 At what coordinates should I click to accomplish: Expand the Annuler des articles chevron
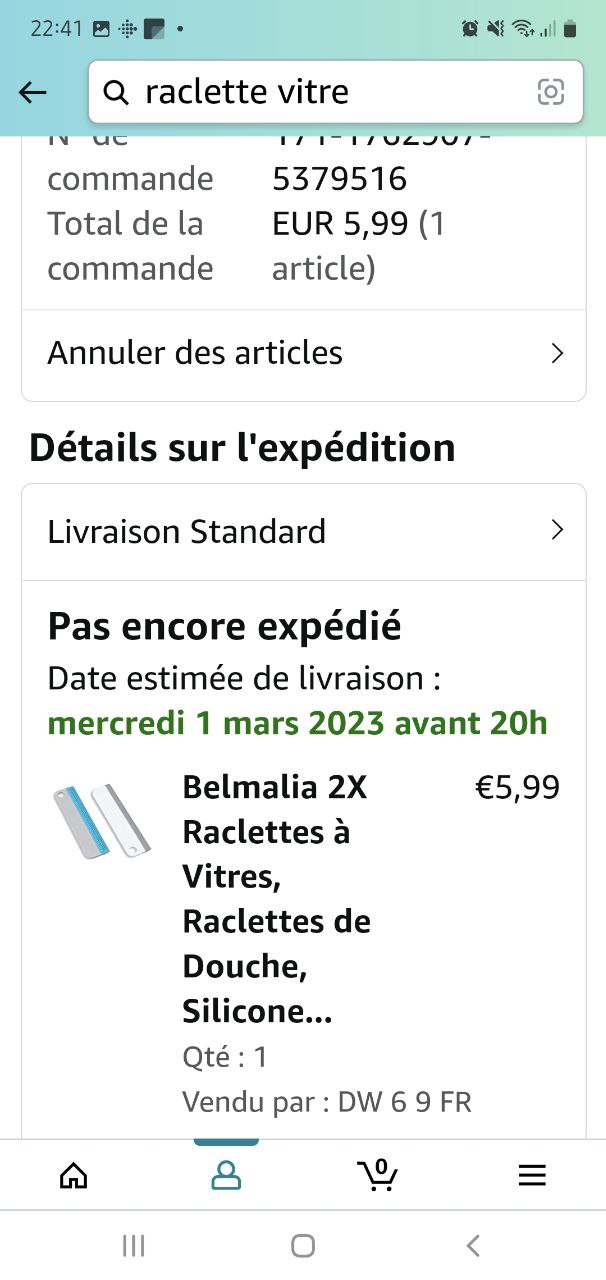pos(558,353)
